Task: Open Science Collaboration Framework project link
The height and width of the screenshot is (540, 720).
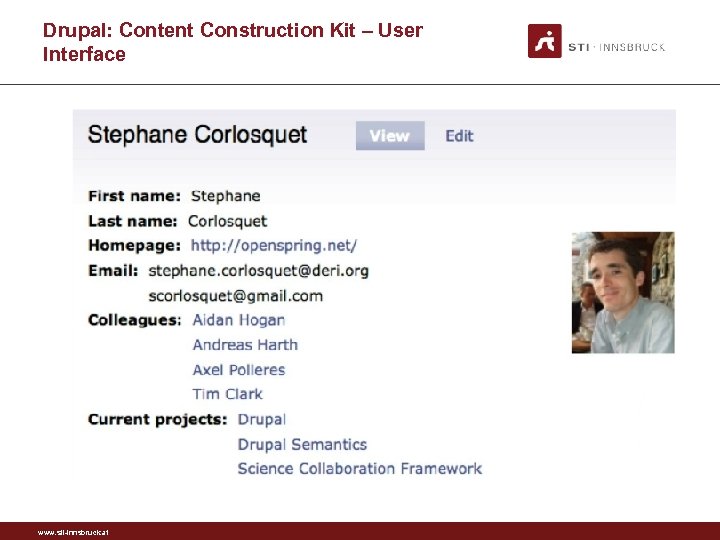Action: tap(360, 469)
